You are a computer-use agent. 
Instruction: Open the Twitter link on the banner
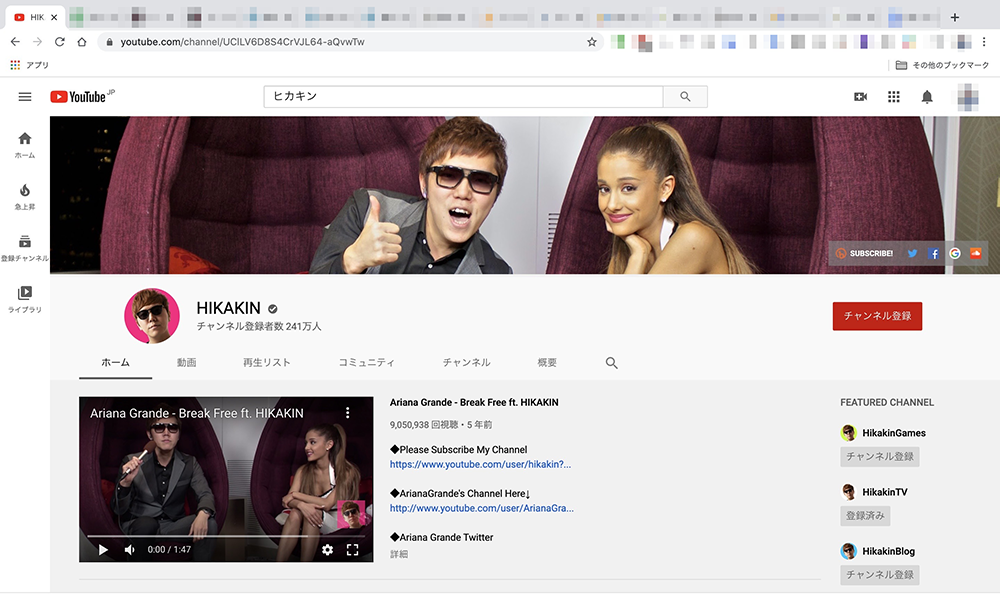pyautogui.click(x=913, y=253)
